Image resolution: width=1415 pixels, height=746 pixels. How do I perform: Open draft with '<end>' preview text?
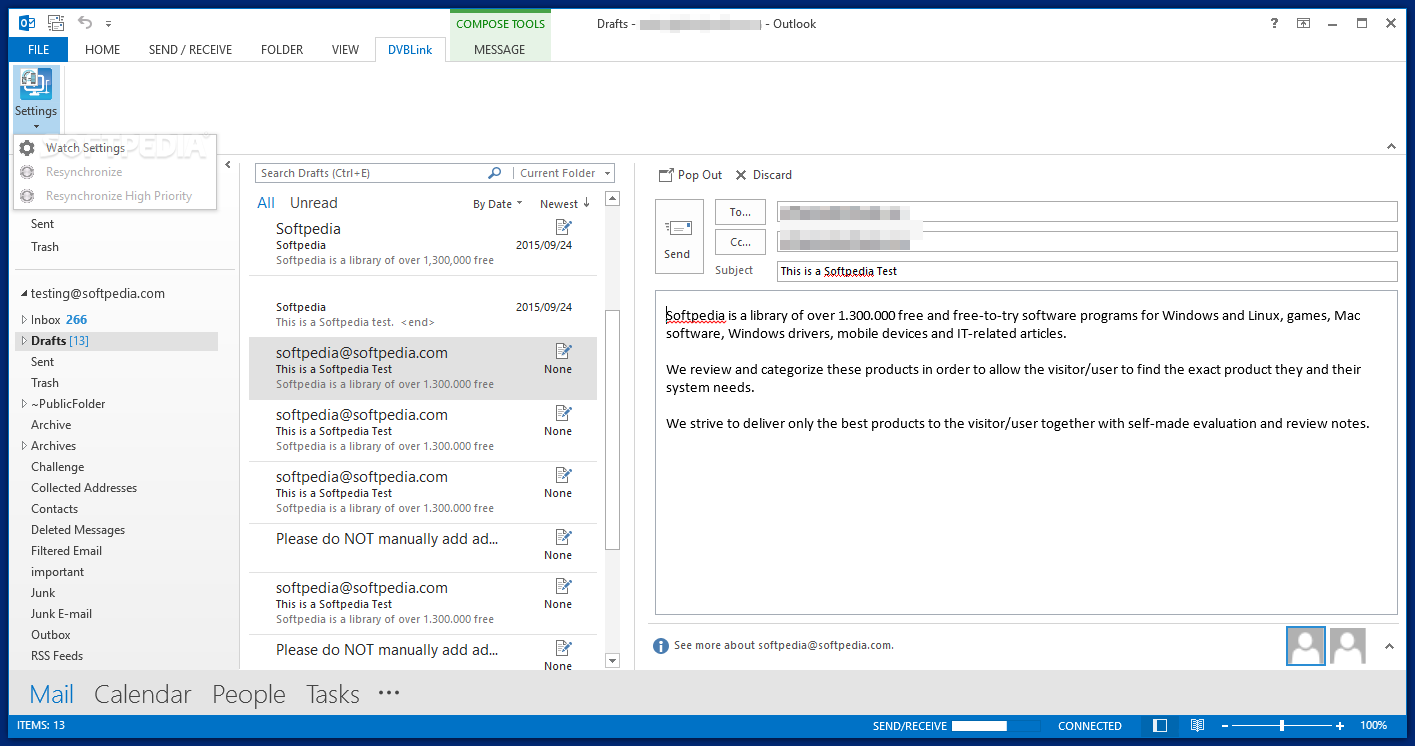point(423,306)
